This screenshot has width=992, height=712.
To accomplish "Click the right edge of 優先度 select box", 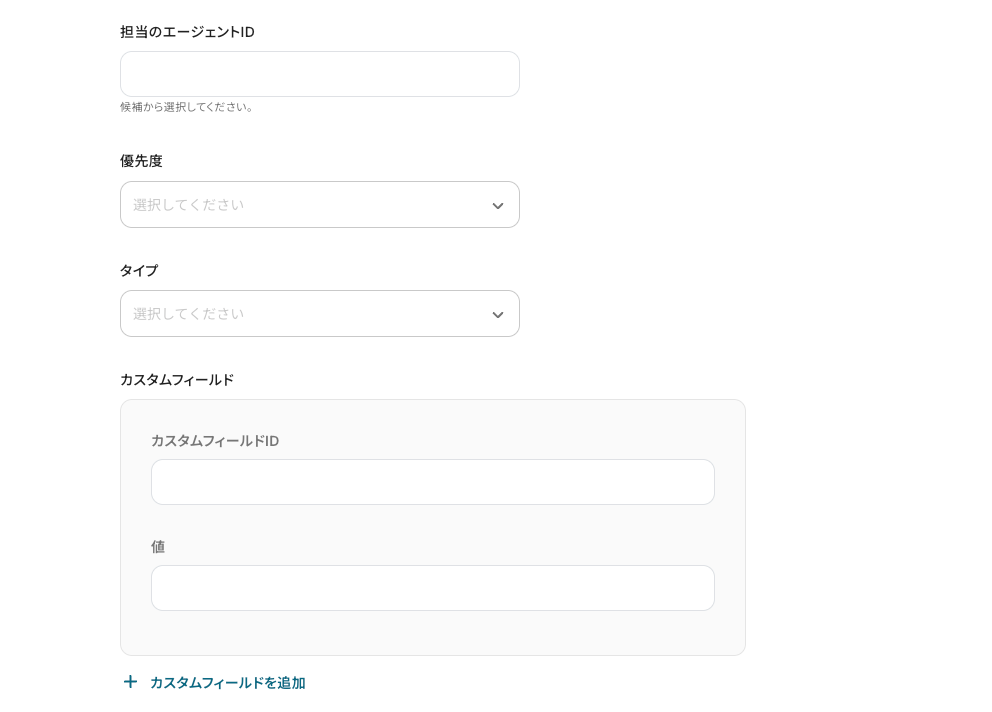I will [512, 205].
